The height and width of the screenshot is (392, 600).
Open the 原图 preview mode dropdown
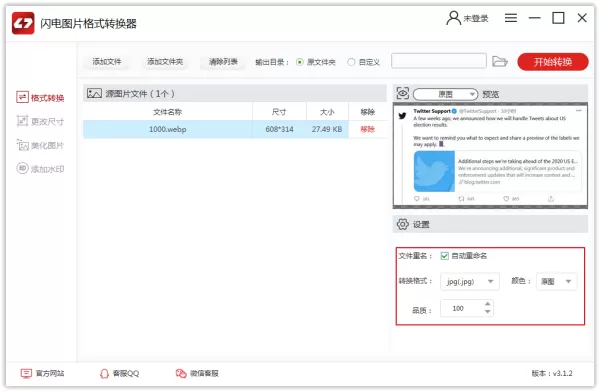[x=445, y=94]
